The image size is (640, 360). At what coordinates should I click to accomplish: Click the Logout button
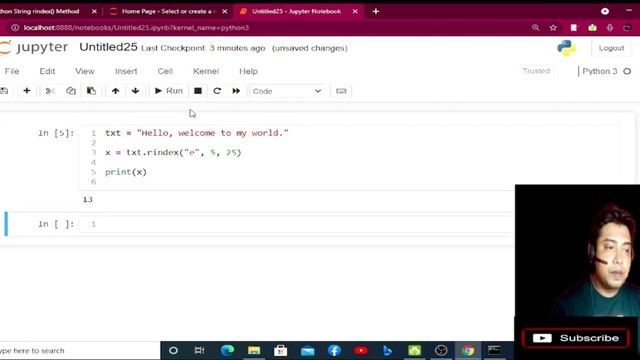point(611,48)
